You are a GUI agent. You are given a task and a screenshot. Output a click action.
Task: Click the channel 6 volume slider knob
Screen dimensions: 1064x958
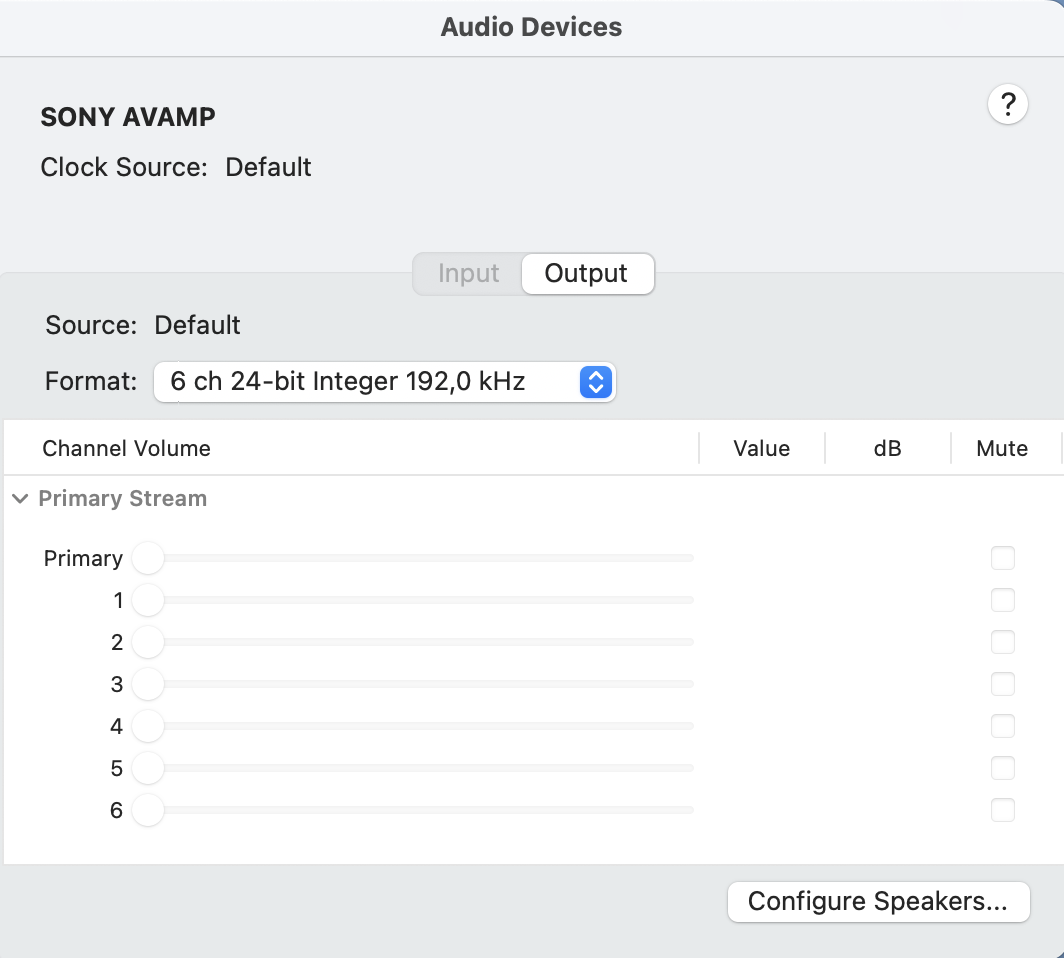148,810
